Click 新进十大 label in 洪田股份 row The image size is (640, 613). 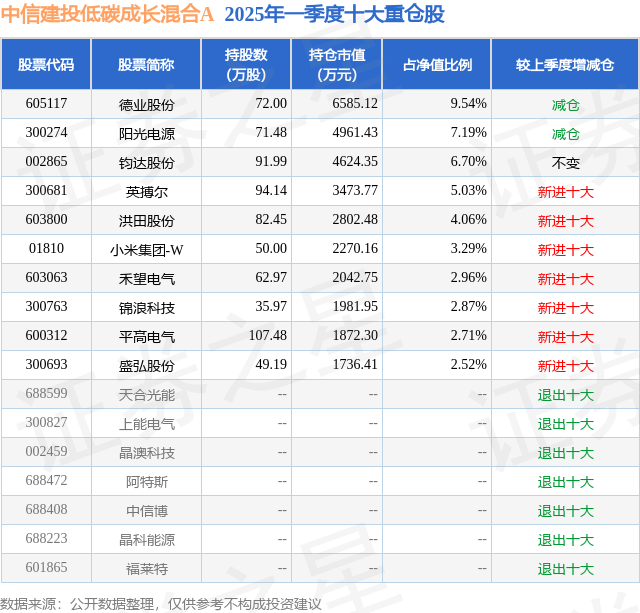tap(565, 221)
